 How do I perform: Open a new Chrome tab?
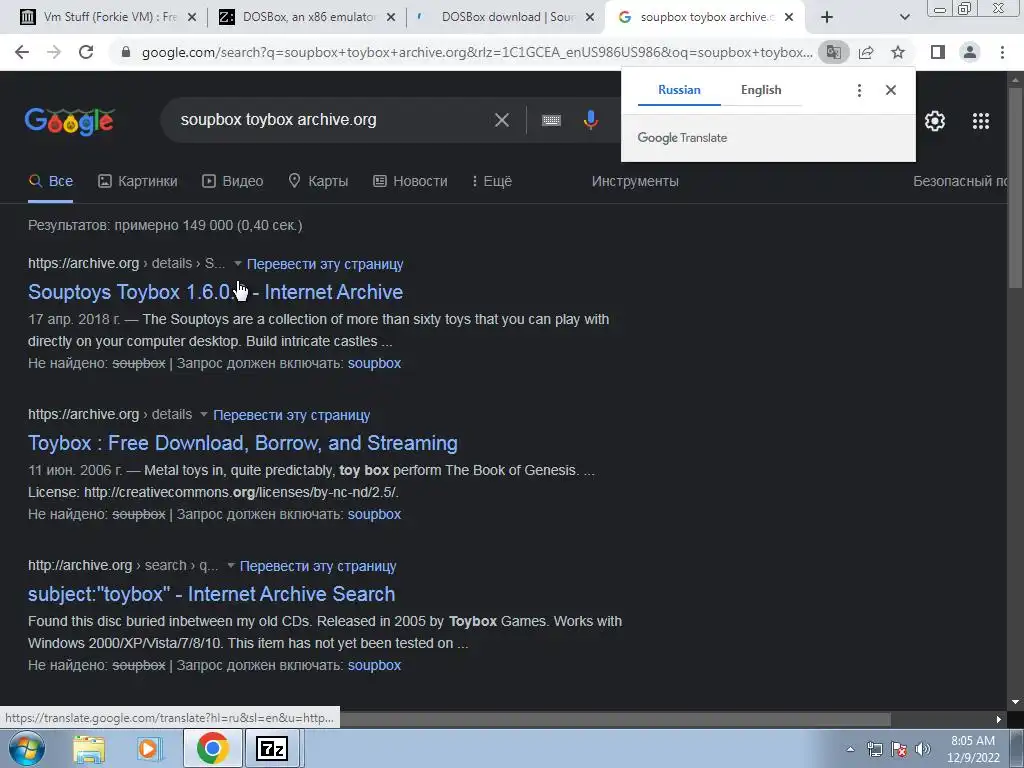(x=827, y=17)
